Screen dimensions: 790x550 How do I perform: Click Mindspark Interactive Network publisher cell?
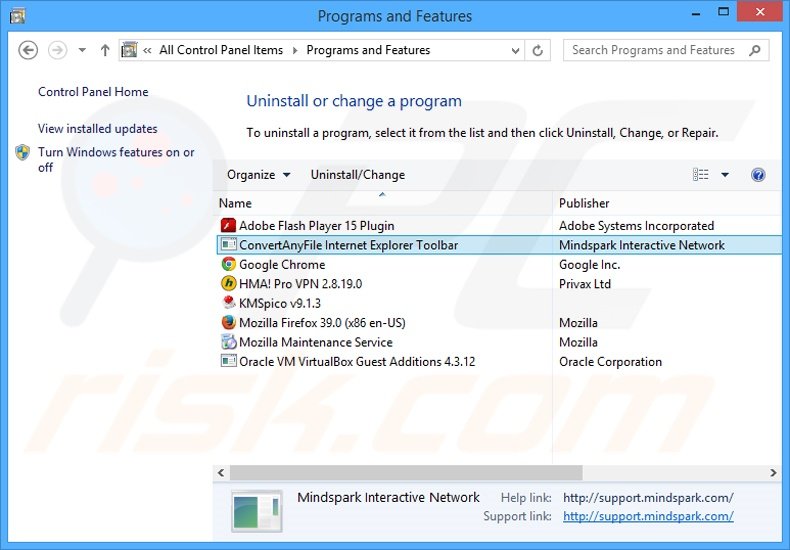coord(642,245)
